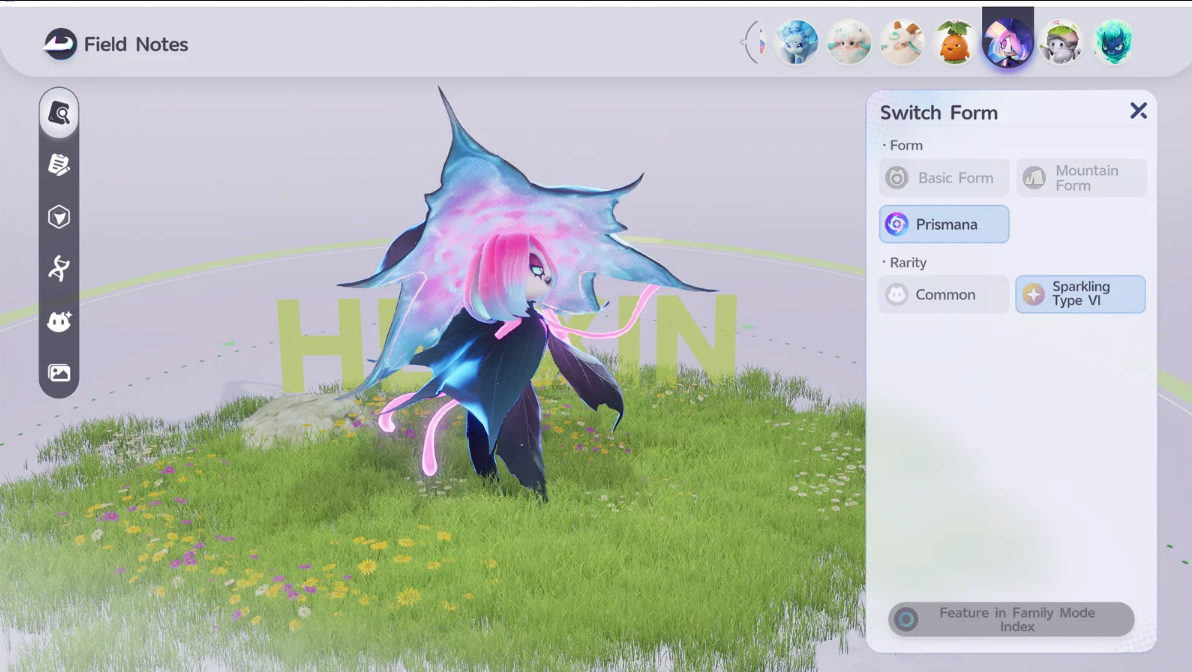Switch to Mountain Form
The width and height of the screenshot is (1192, 672).
1081,178
